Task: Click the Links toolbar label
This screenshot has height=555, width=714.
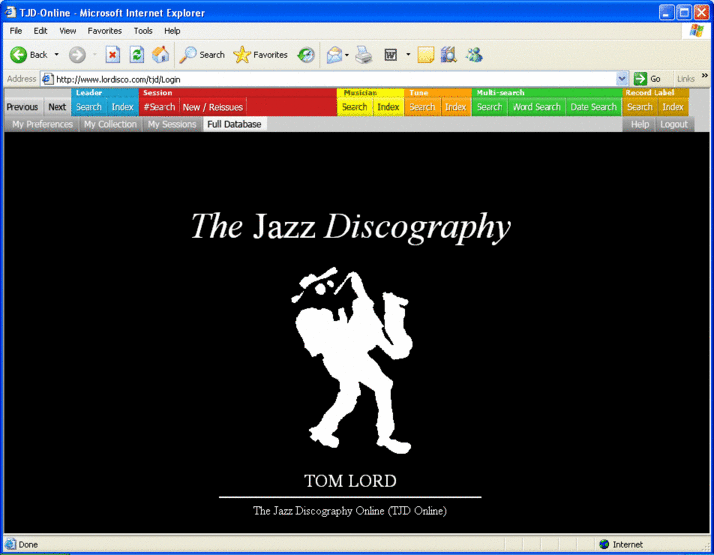Action: pyautogui.click(x=685, y=79)
